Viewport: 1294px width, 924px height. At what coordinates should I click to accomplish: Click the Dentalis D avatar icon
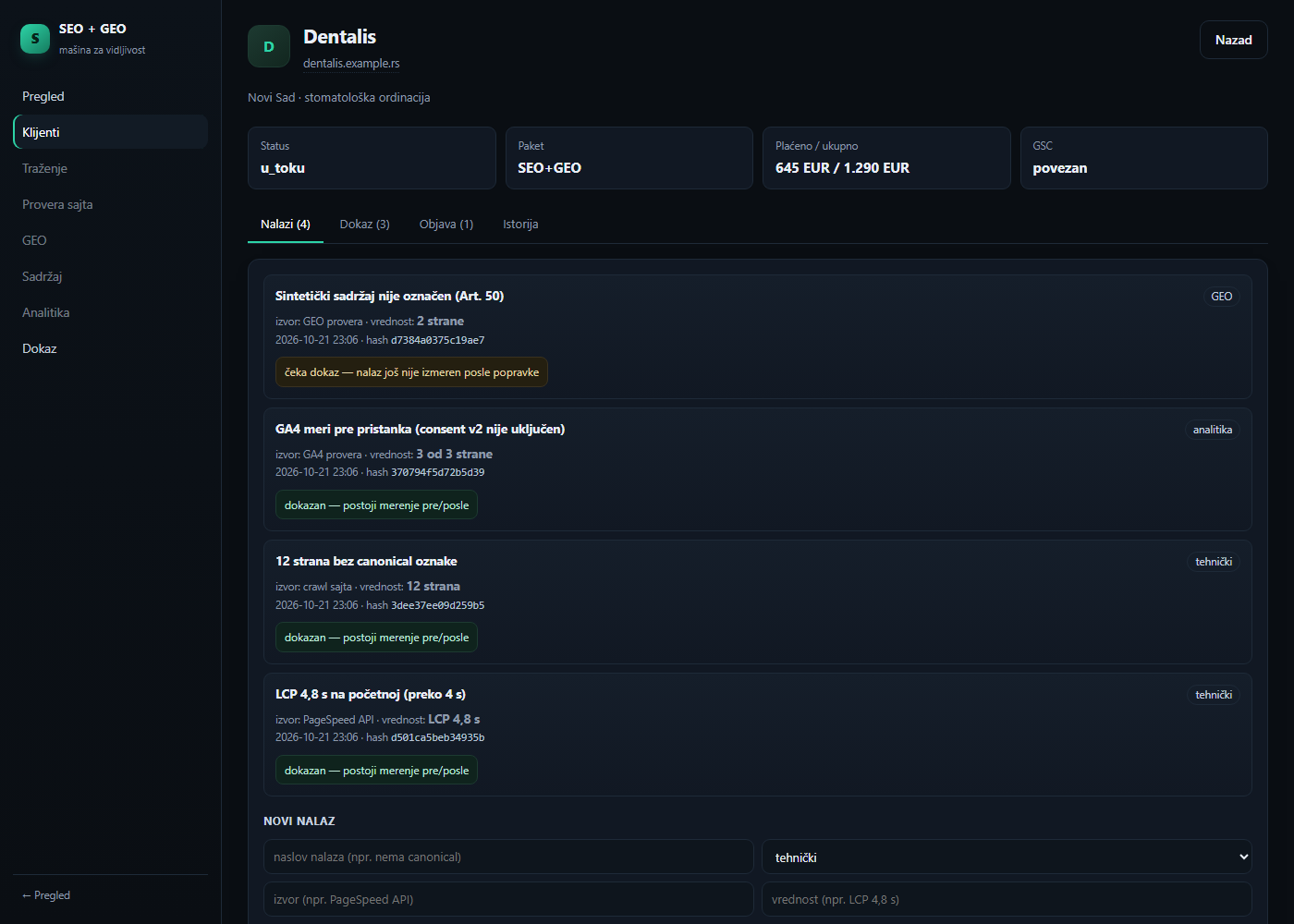[269, 46]
